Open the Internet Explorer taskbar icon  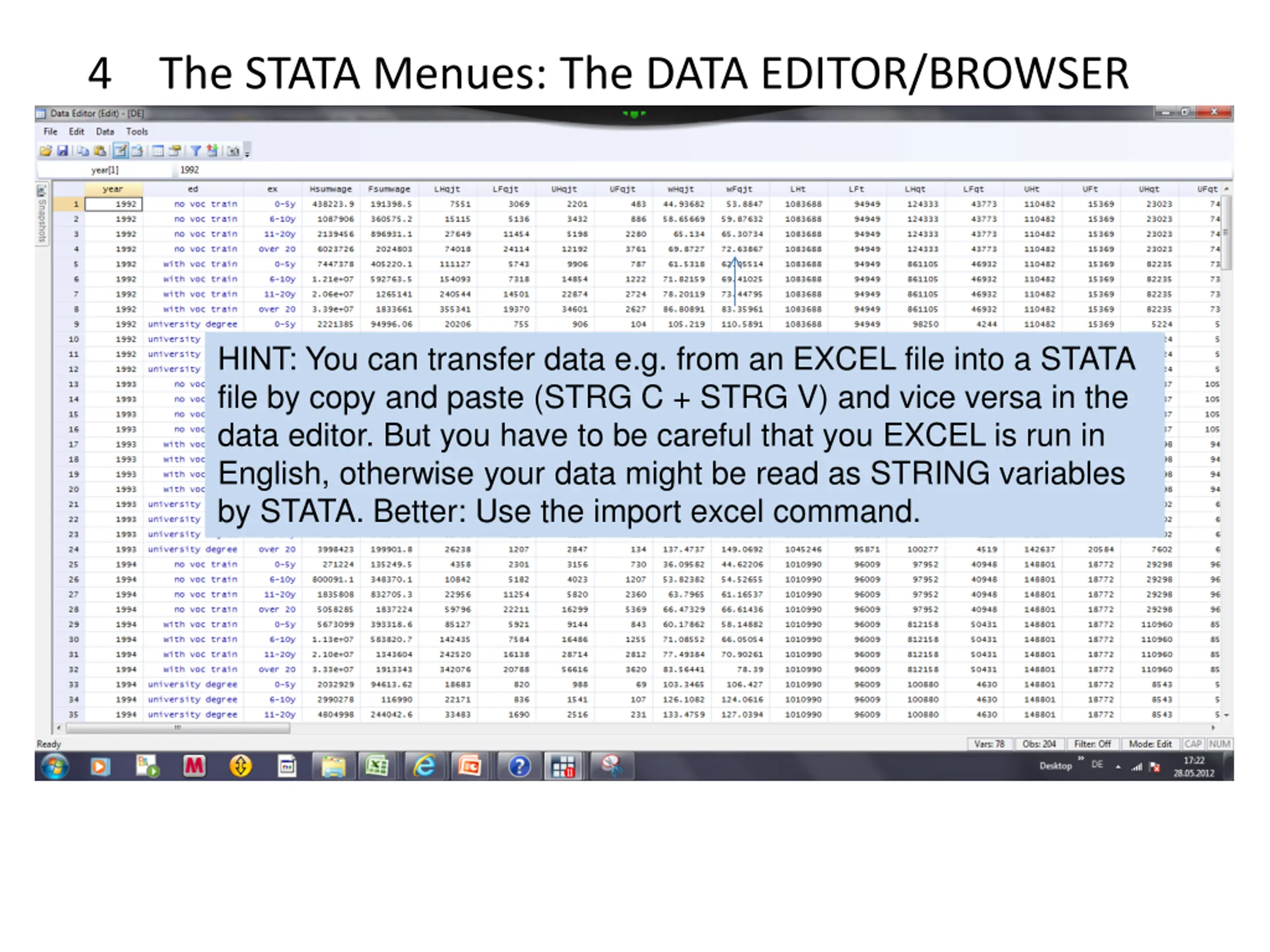[x=424, y=767]
